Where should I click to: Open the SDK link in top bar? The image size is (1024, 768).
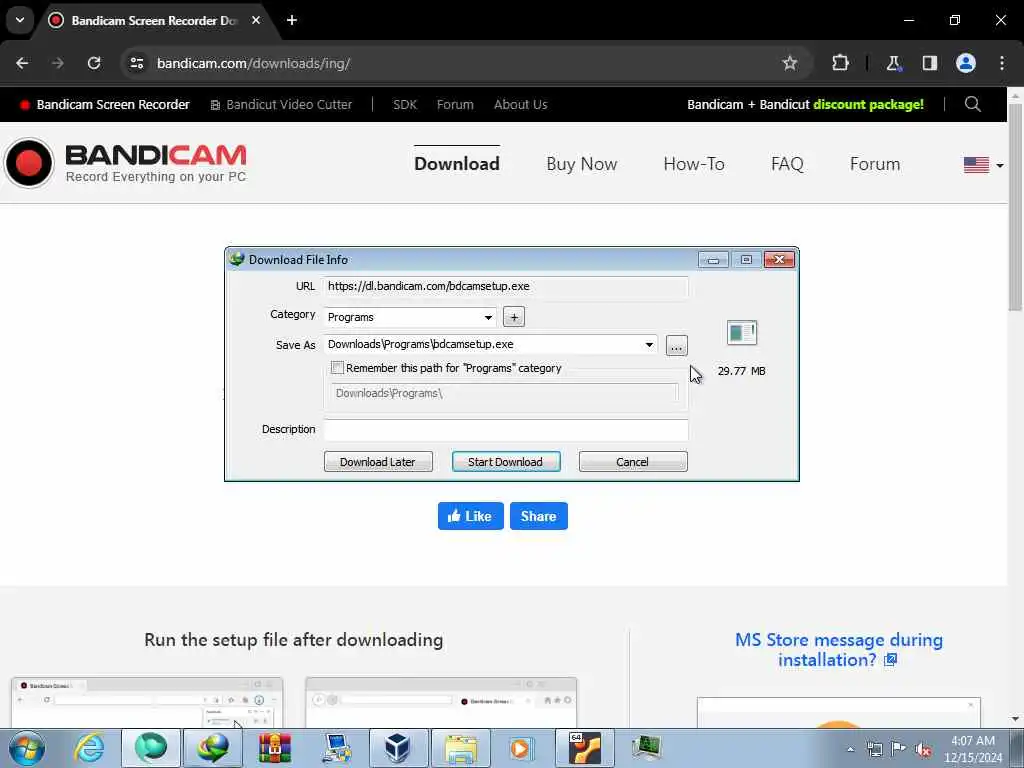405,104
